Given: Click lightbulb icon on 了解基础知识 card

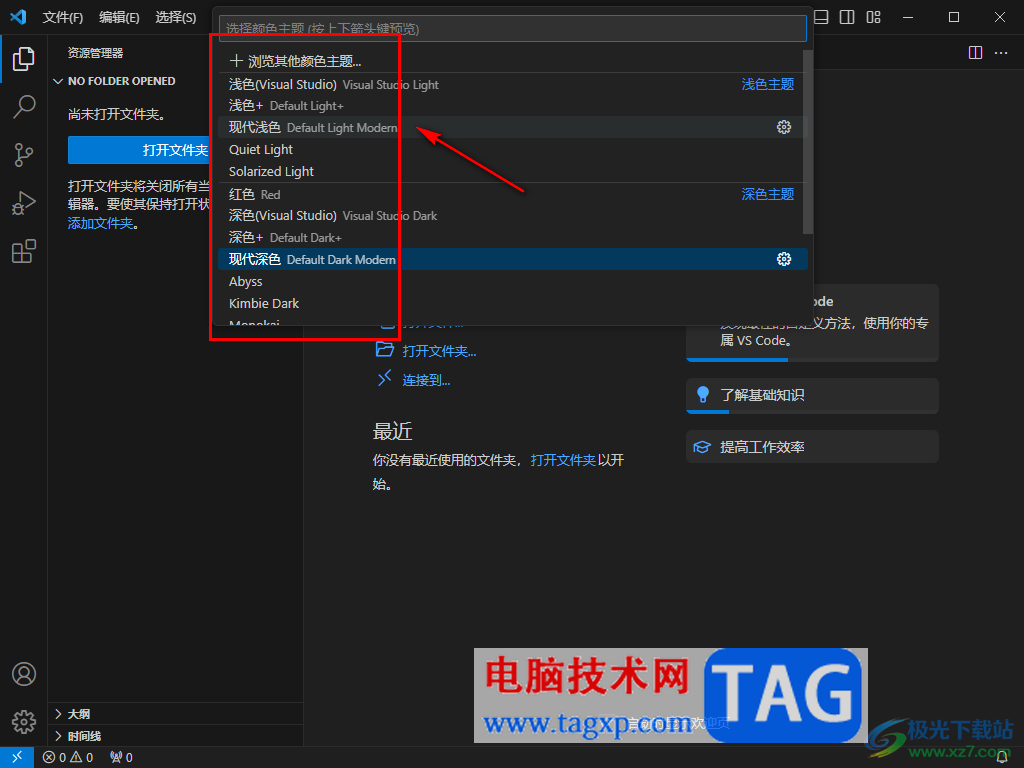Looking at the screenshot, I should pos(703,394).
